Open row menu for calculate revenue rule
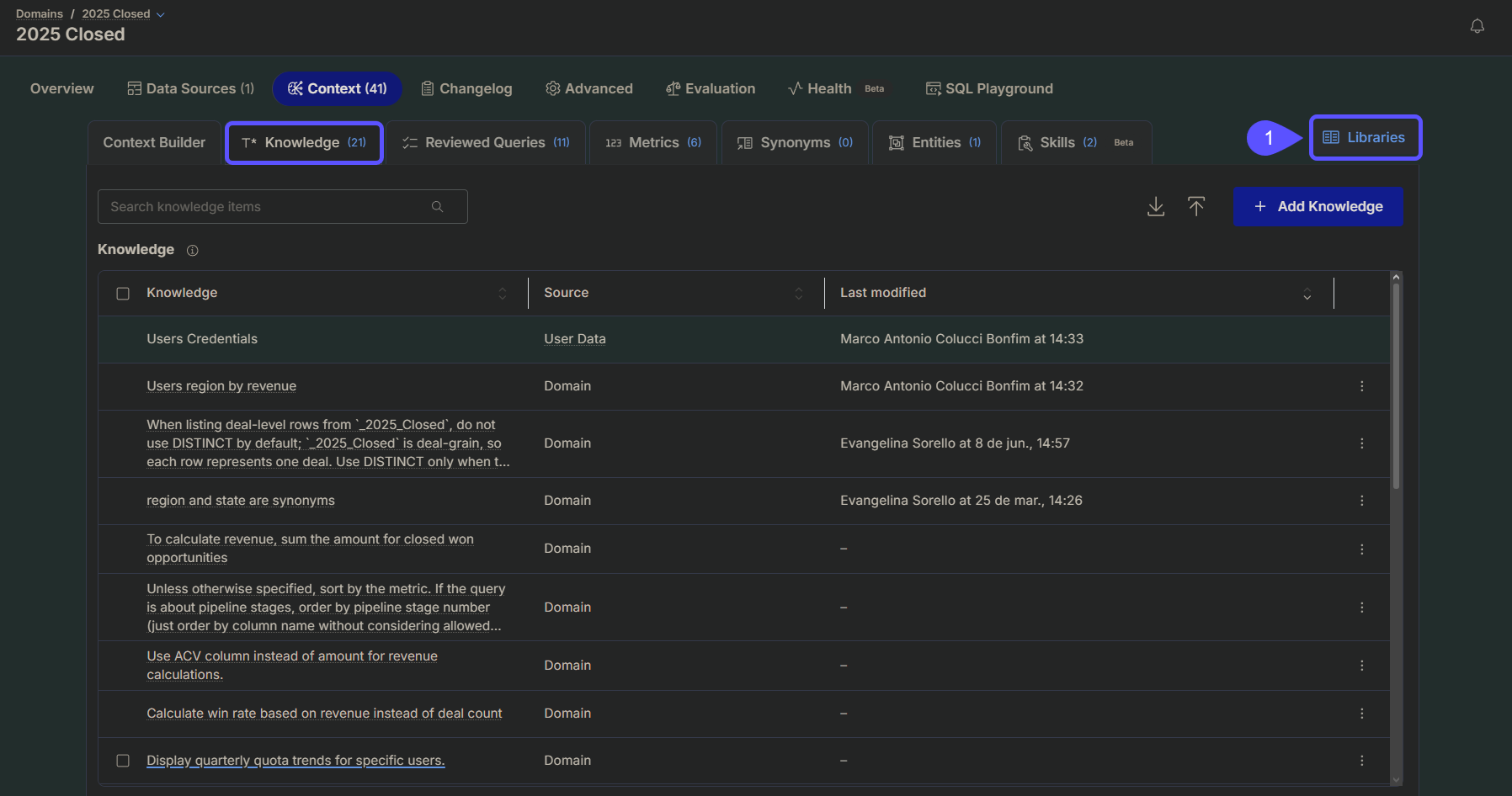 click(x=1361, y=549)
